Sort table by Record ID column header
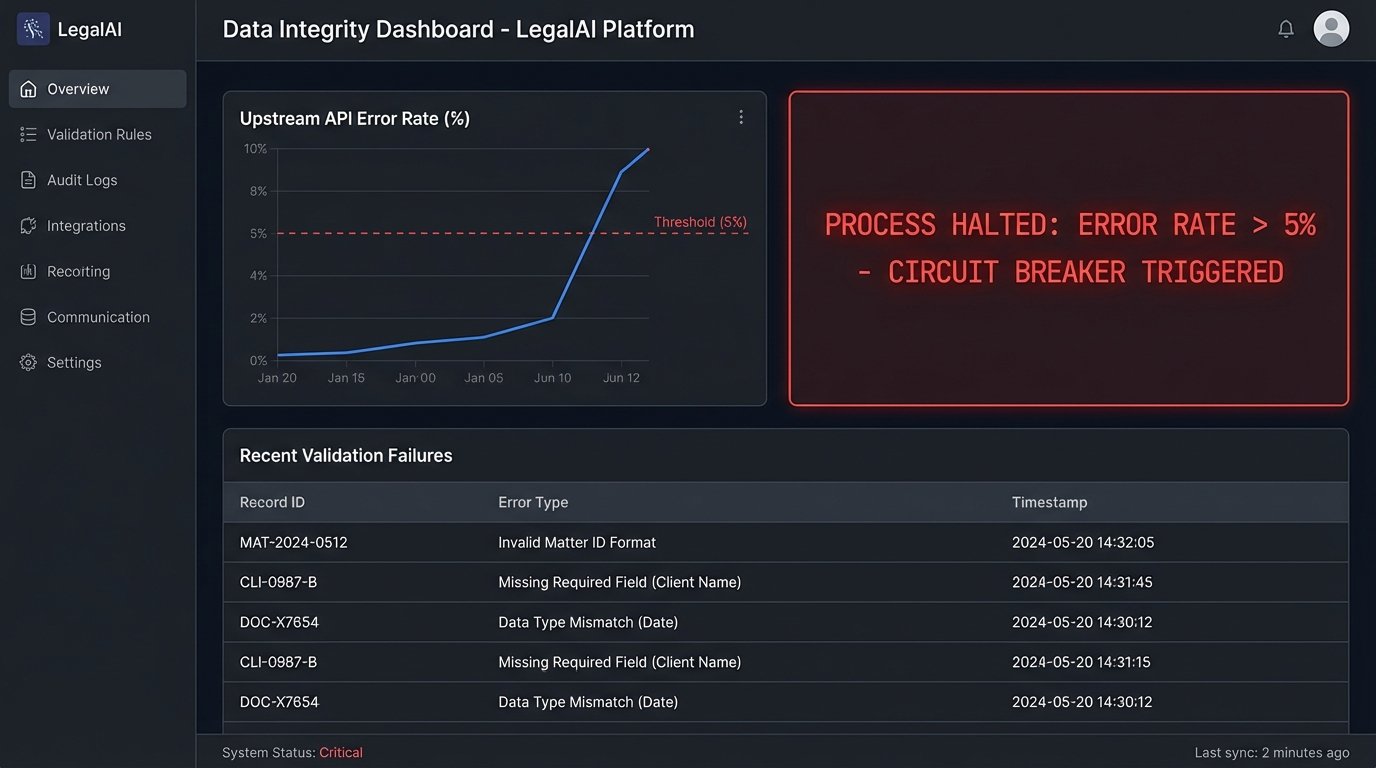The width and height of the screenshot is (1376, 768). 272,502
